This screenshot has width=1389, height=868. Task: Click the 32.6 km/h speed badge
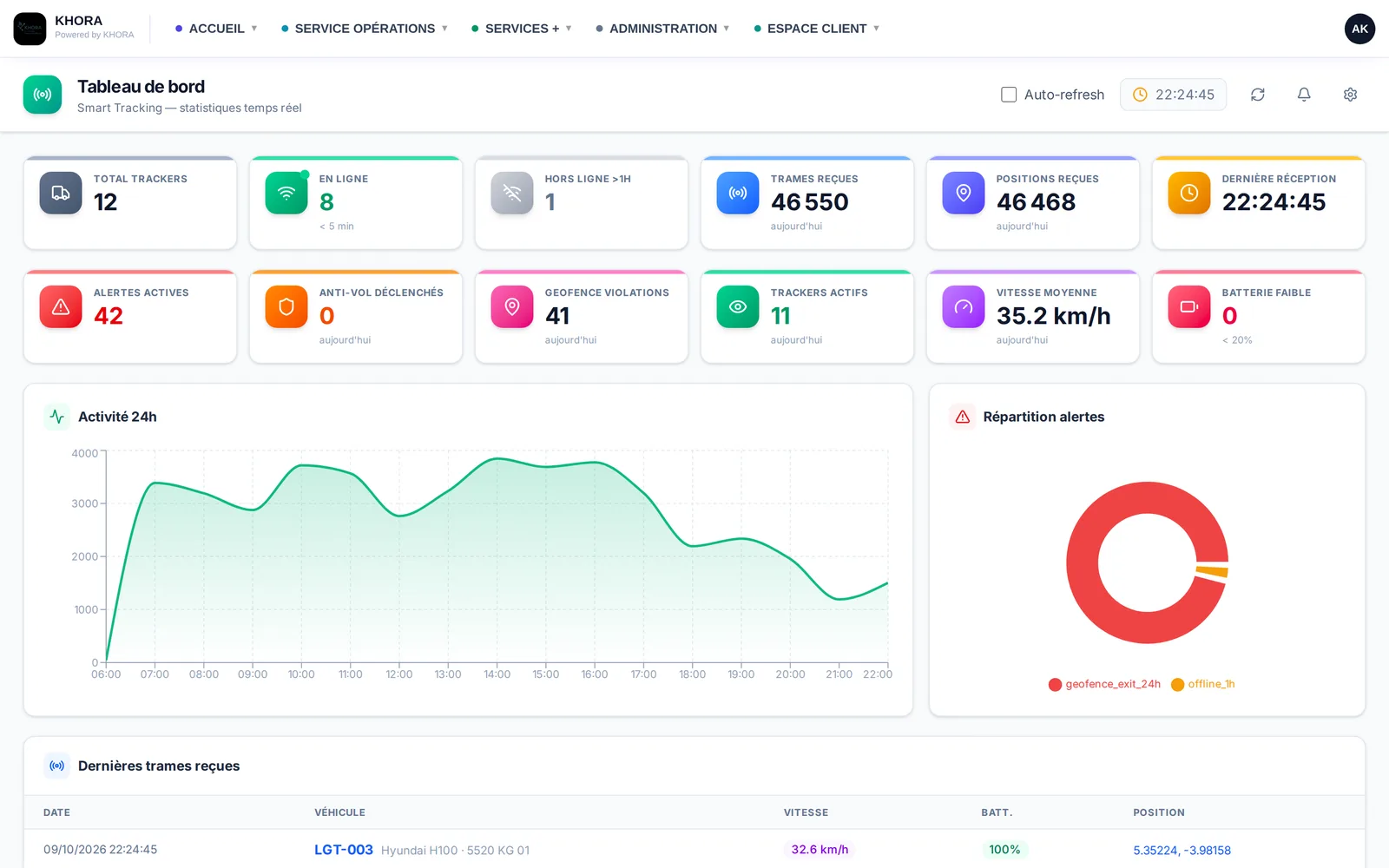click(820, 850)
